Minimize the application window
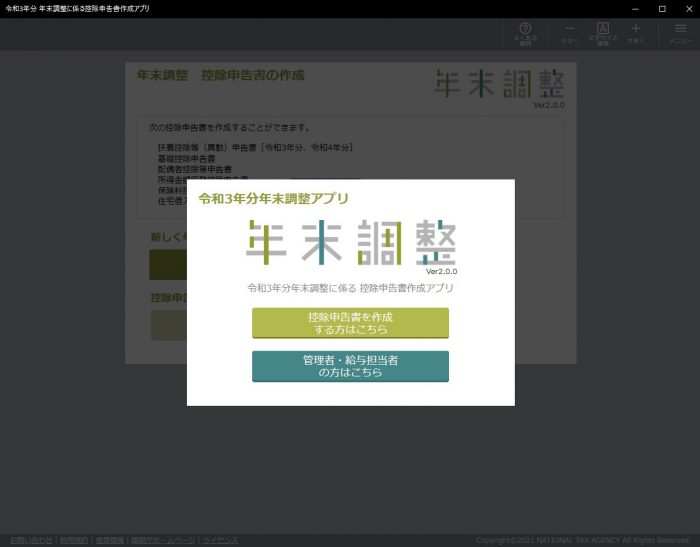Image resolution: width=700 pixels, height=547 pixels. tap(635, 9)
